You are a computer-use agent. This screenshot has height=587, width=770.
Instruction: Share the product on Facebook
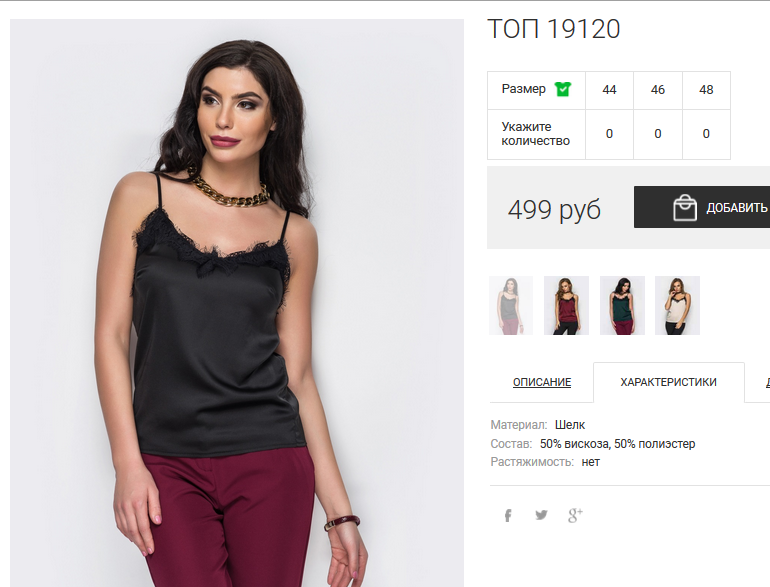508,515
